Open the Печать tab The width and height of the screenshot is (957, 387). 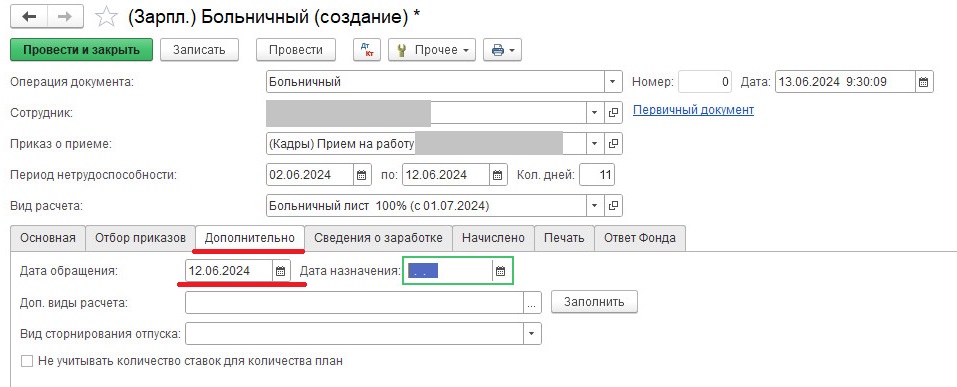pos(565,238)
